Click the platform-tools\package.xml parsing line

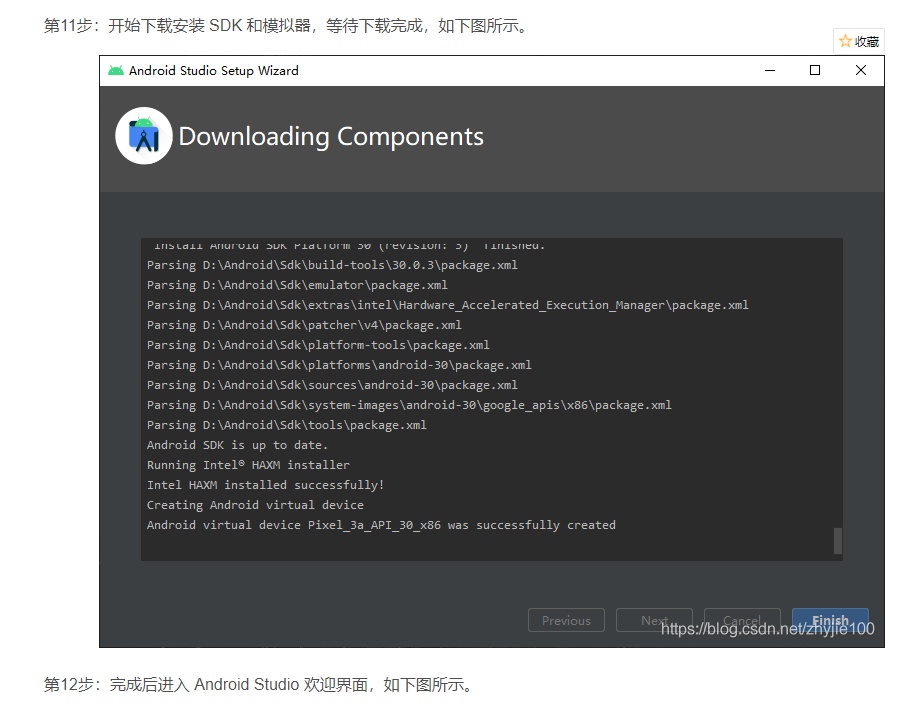(x=318, y=345)
